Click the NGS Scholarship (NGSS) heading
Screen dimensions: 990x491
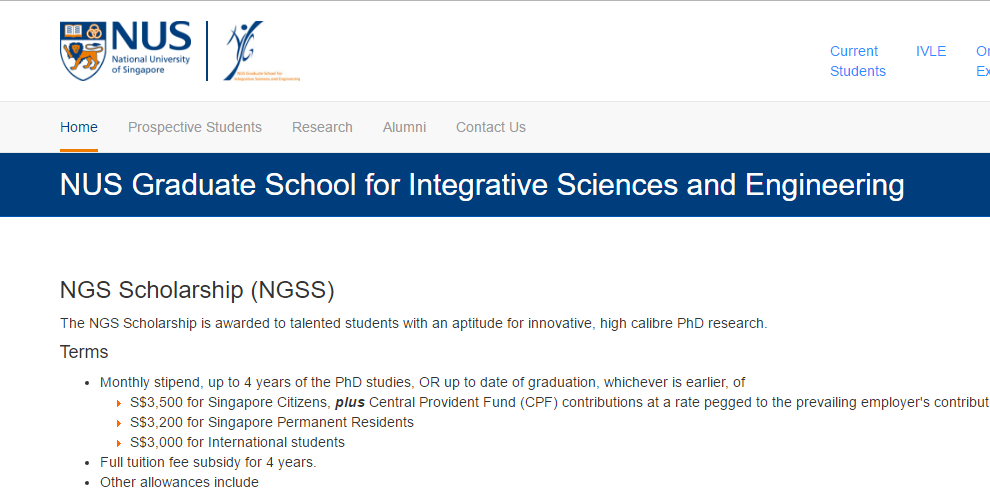[x=197, y=290]
